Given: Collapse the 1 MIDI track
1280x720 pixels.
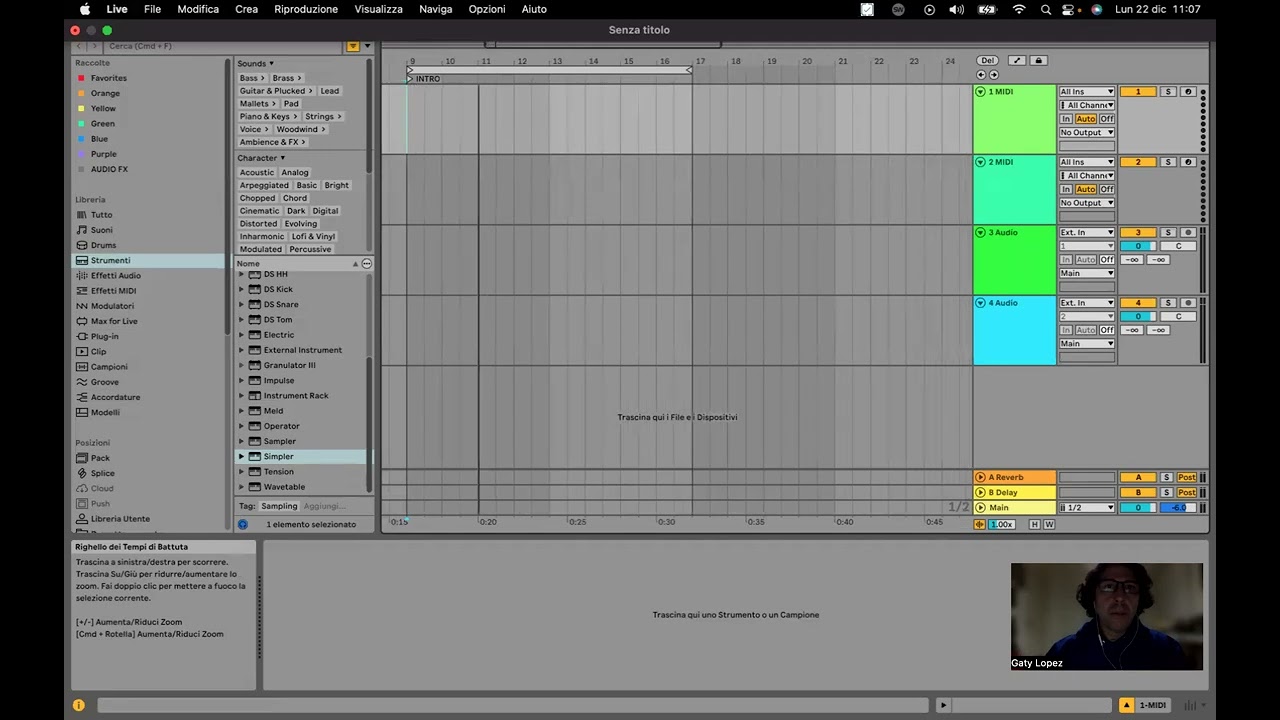Looking at the screenshot, I should point(980,92).
